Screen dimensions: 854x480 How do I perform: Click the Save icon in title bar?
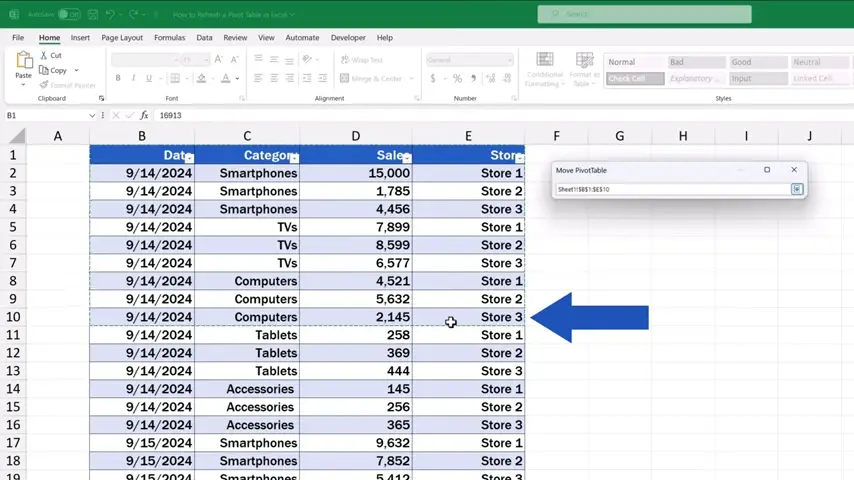(x=95, y=15)
